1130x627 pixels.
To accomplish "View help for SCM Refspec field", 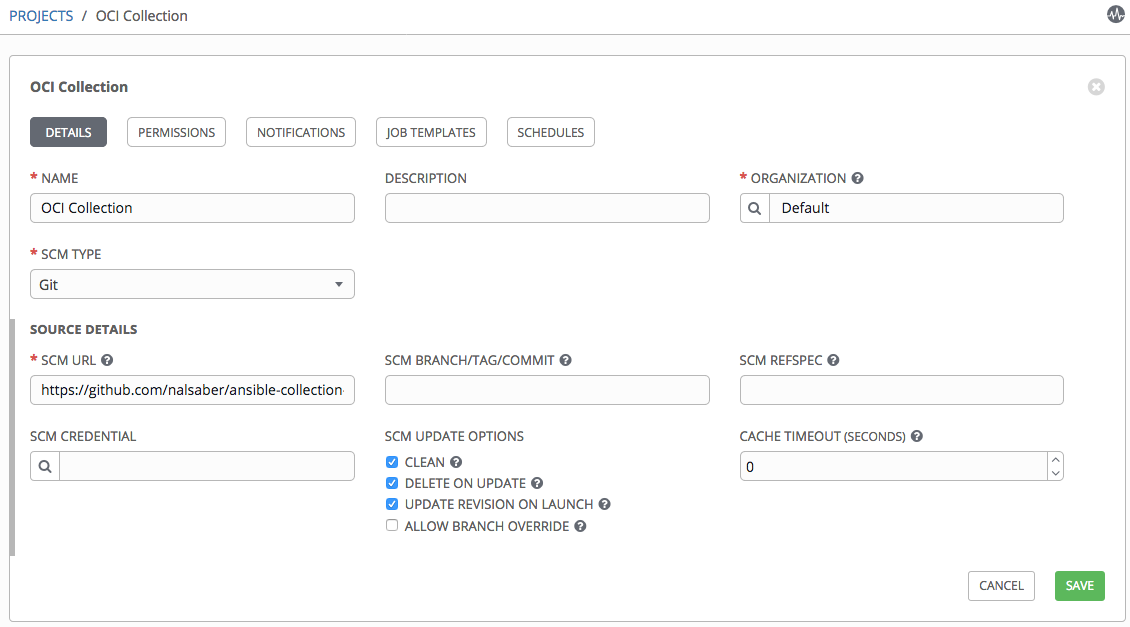I will pos(835,359).
